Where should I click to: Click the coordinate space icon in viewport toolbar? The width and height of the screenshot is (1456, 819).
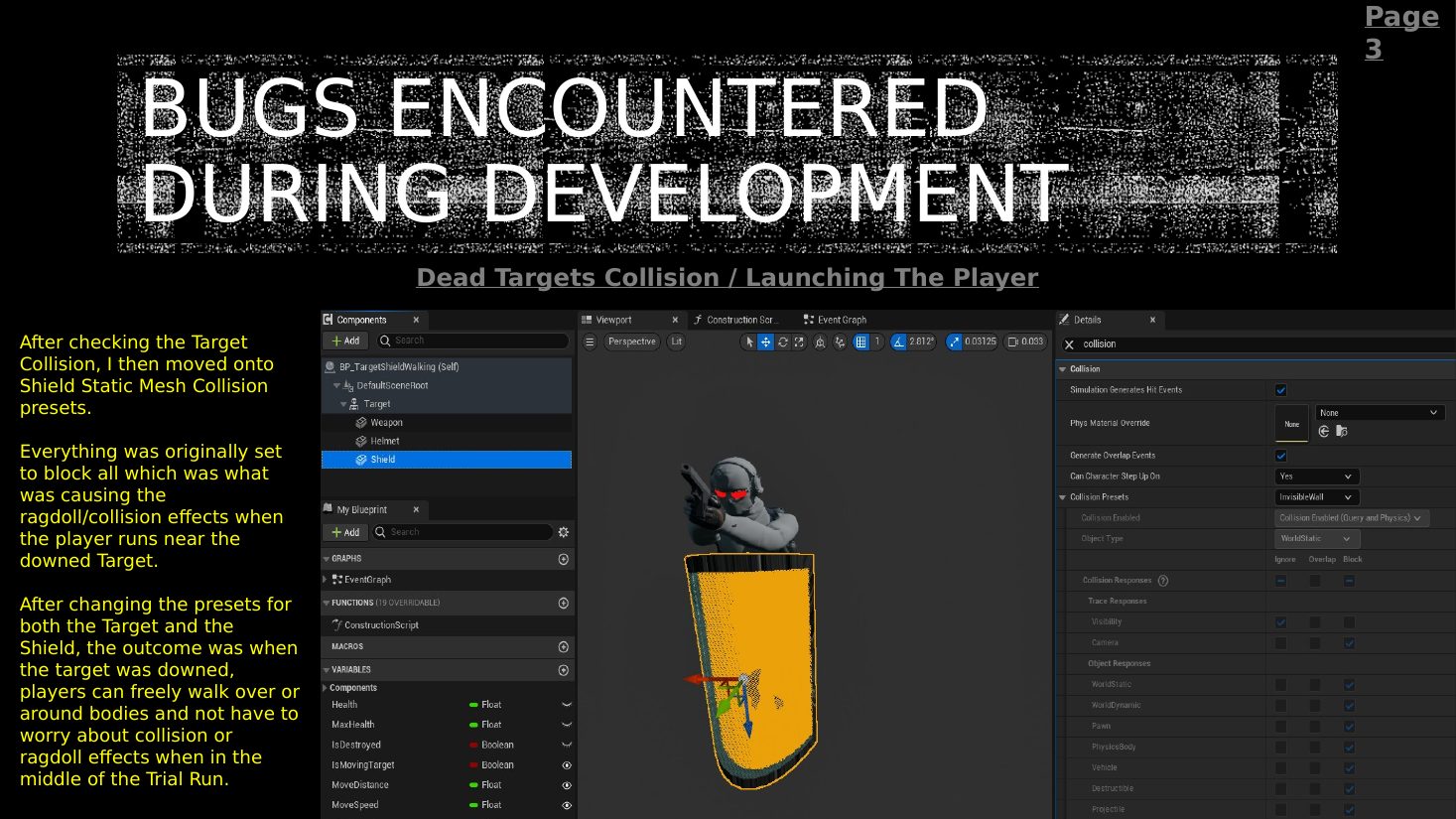820,341
